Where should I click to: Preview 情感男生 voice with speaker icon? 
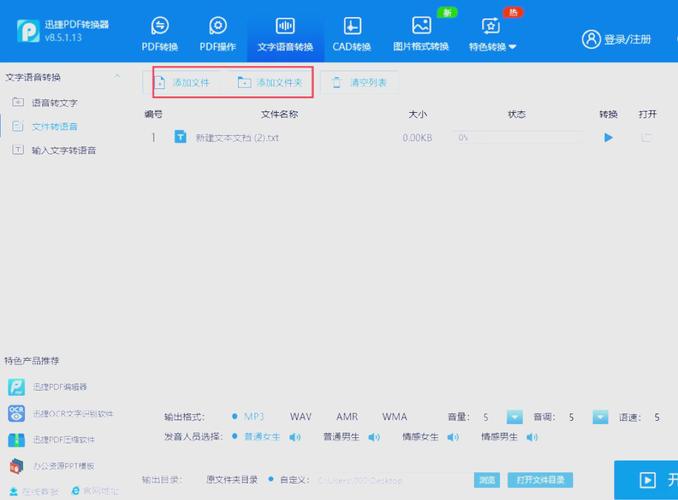532,437
